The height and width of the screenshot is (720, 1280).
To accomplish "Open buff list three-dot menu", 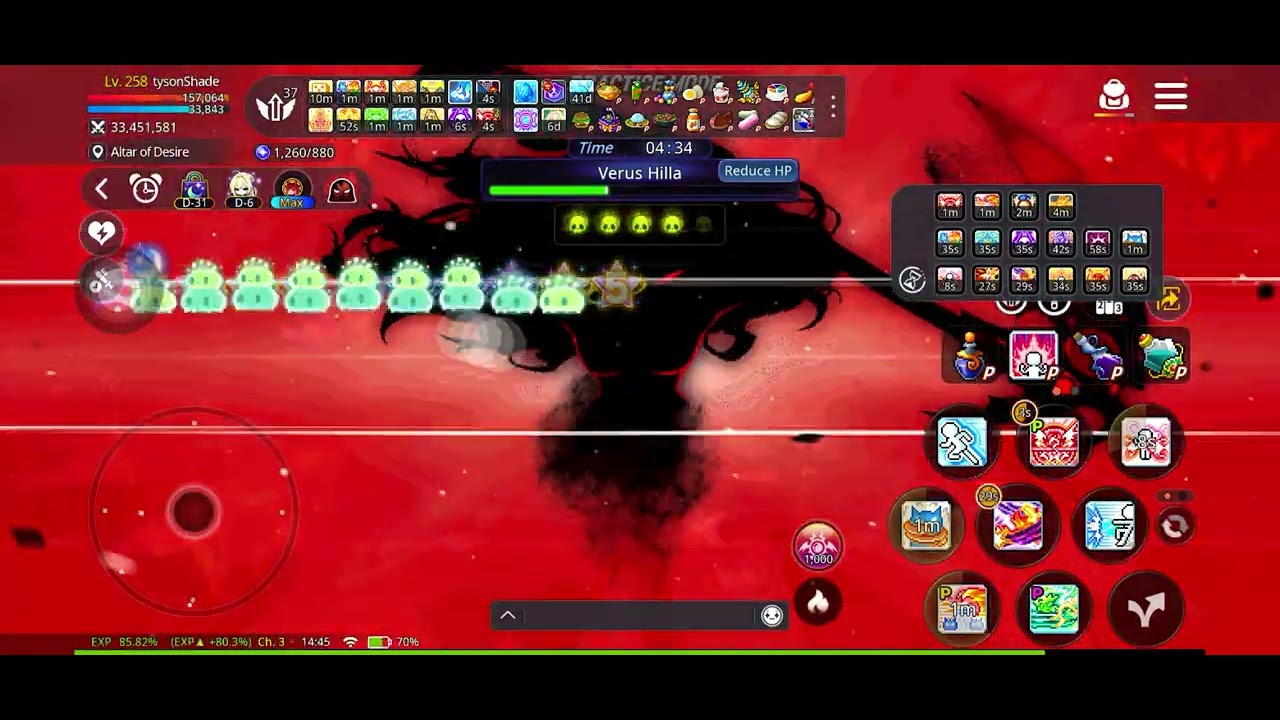I will (832, 105).
